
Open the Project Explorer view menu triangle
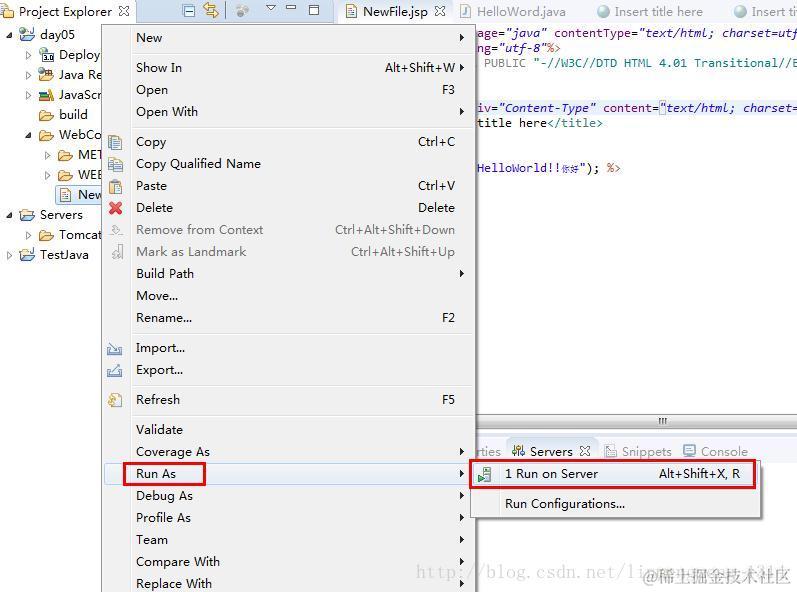coord(271,8)
